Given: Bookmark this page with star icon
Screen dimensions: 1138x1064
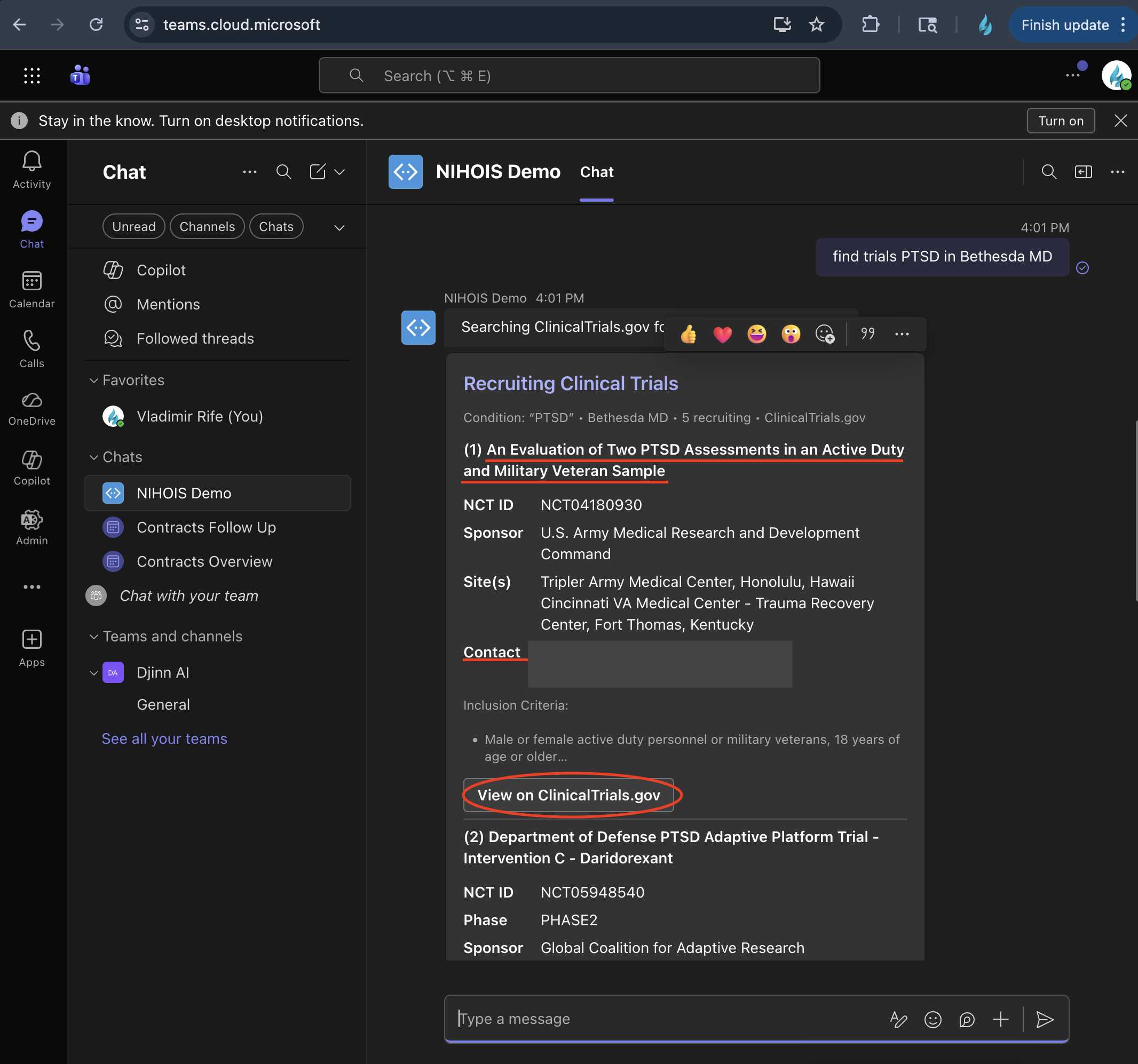Looking at the screenshot, I should (x=817, y=25).
